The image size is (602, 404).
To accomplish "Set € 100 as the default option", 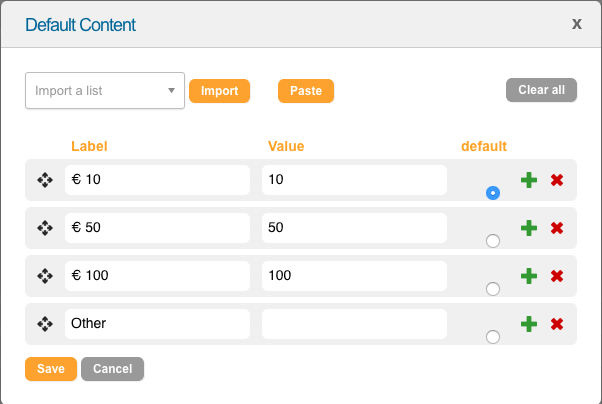I will [x=493, y=289].
